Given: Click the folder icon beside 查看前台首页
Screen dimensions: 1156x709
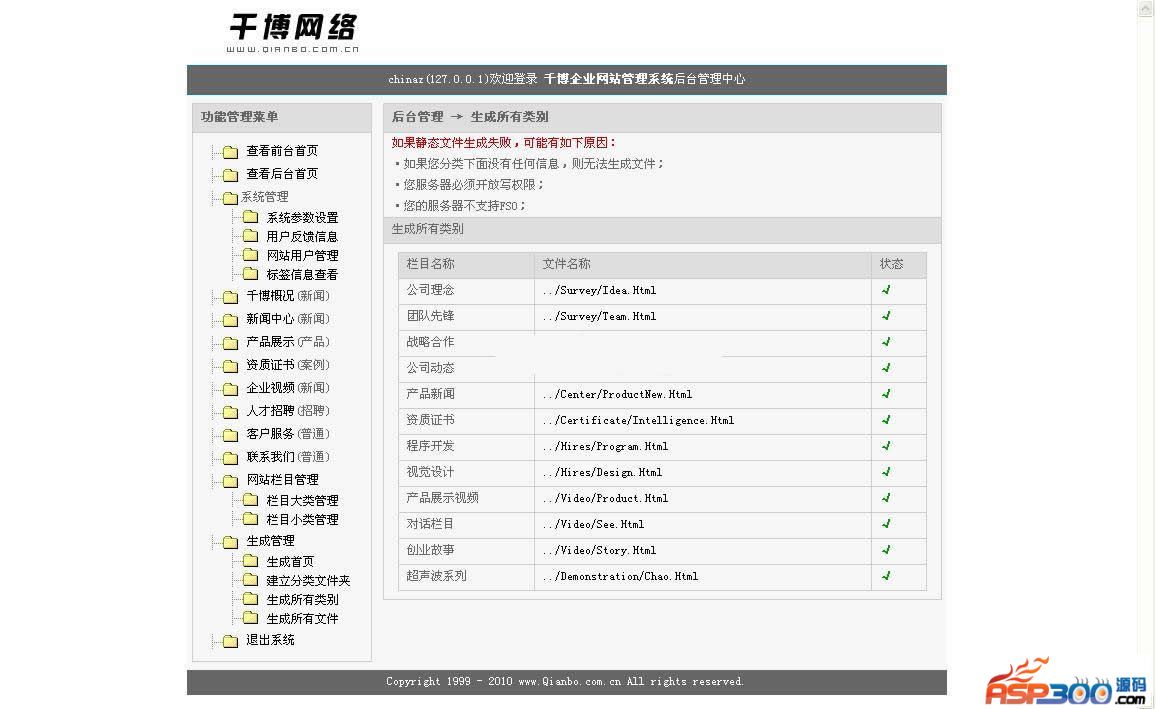Looking at the screenshot, I should click(231, 152).
